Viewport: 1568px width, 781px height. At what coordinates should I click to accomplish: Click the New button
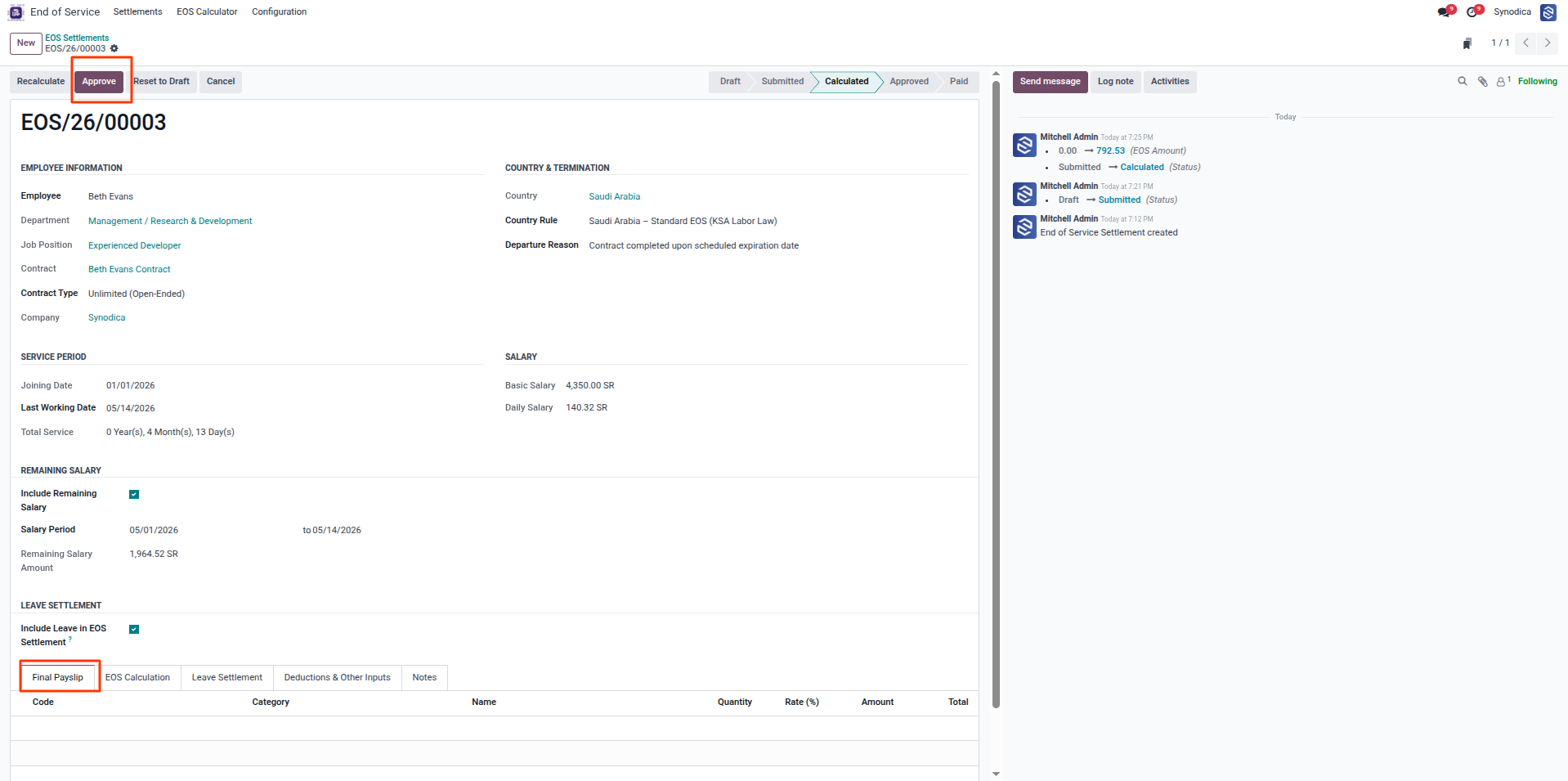pos(26,43)
